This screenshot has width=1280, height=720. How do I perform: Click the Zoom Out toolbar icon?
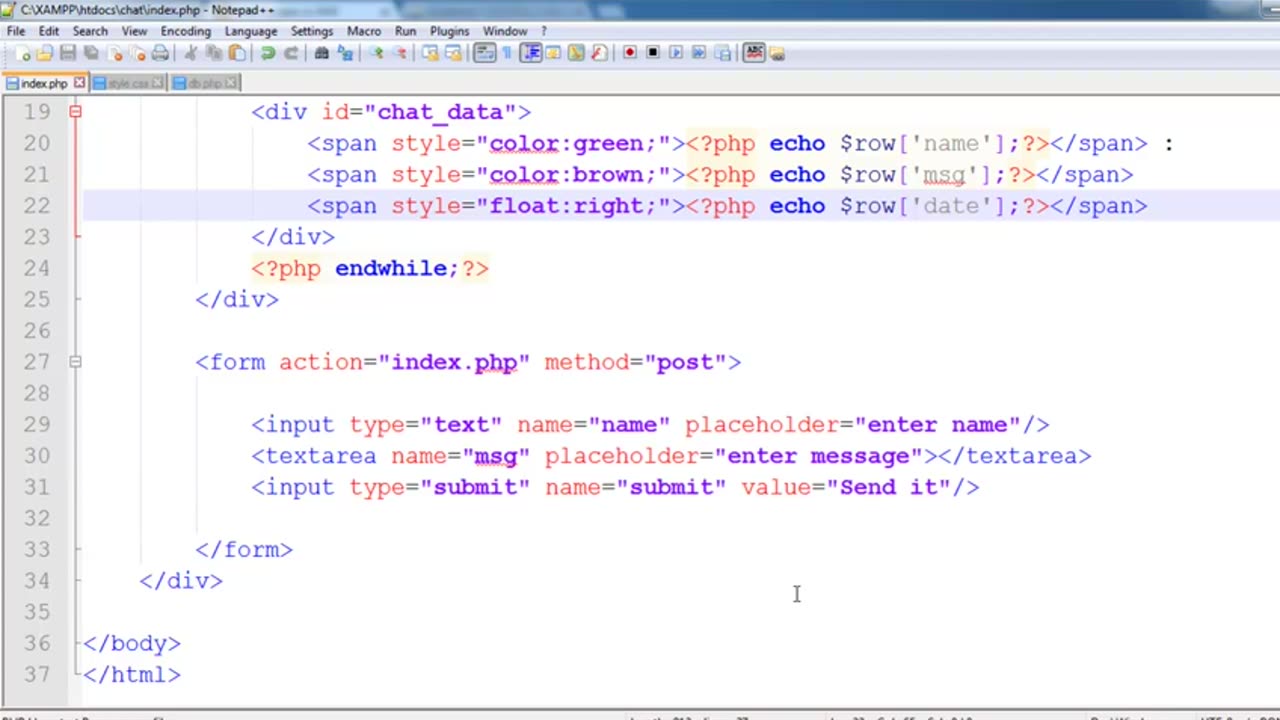click(398, 53)
